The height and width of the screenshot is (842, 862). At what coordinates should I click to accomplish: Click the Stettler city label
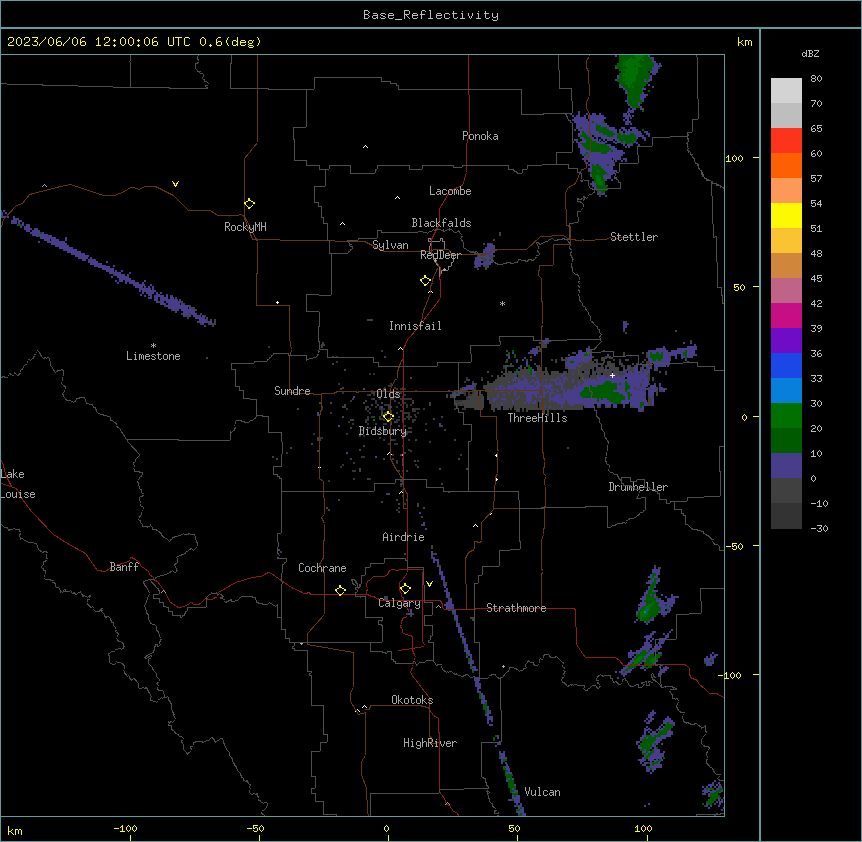click(634, 237)
